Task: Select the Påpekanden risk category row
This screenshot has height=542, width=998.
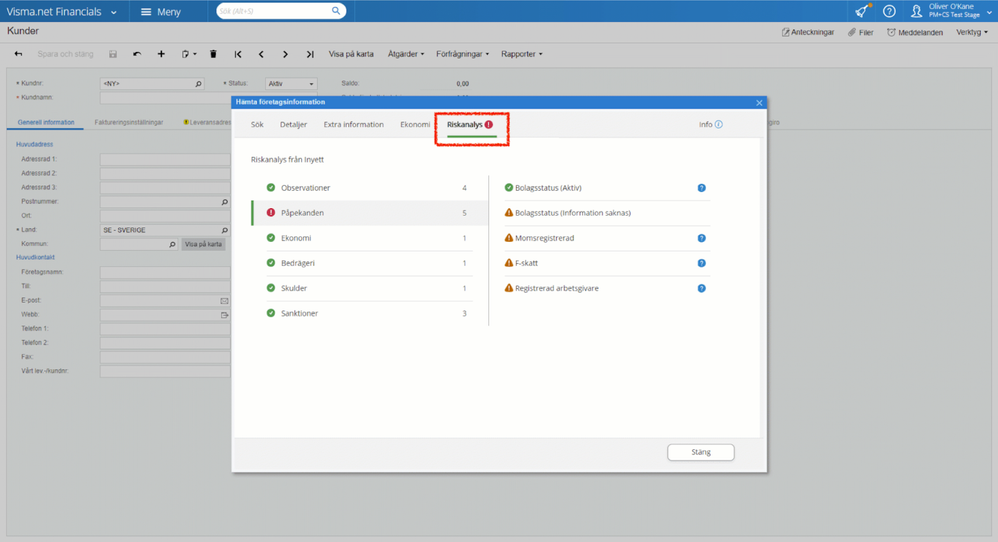Action: [370, 212]
